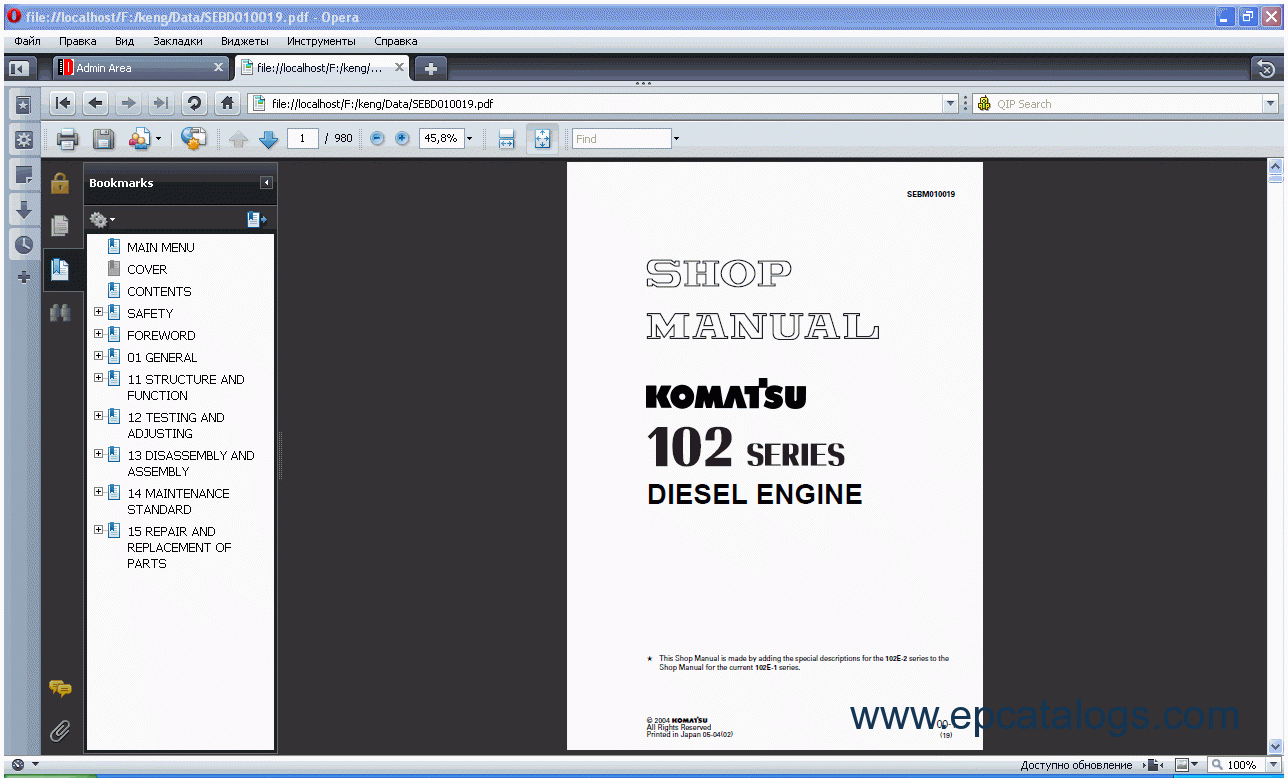Switch to the Admin Area tab
This screenshot has width=1288, height=778.
coord(141,68)
